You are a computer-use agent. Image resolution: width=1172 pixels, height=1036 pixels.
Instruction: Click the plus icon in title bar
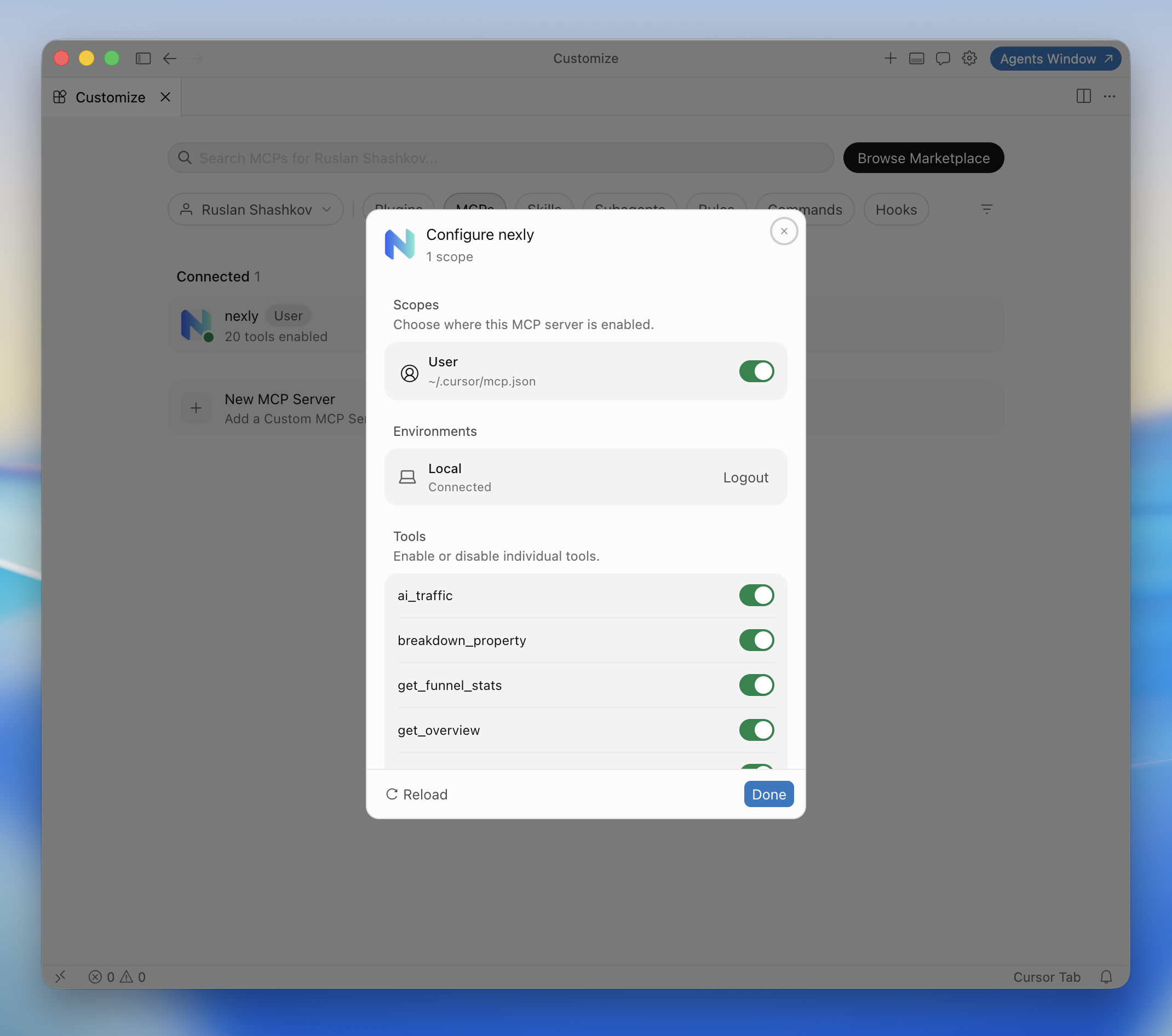(890, 59)
